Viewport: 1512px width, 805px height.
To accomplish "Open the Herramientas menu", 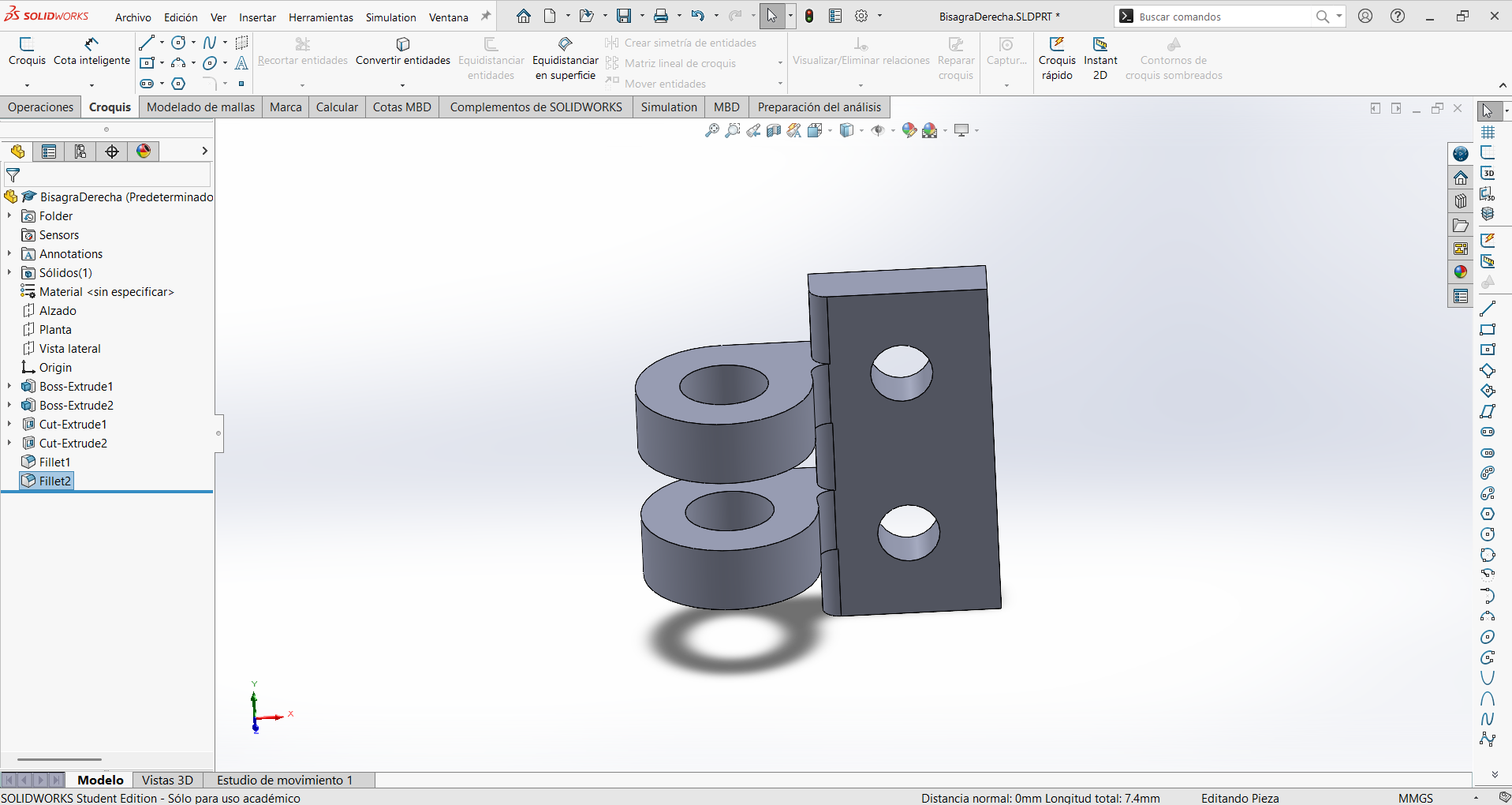I will pyautogui.click(x=321, y=17).
